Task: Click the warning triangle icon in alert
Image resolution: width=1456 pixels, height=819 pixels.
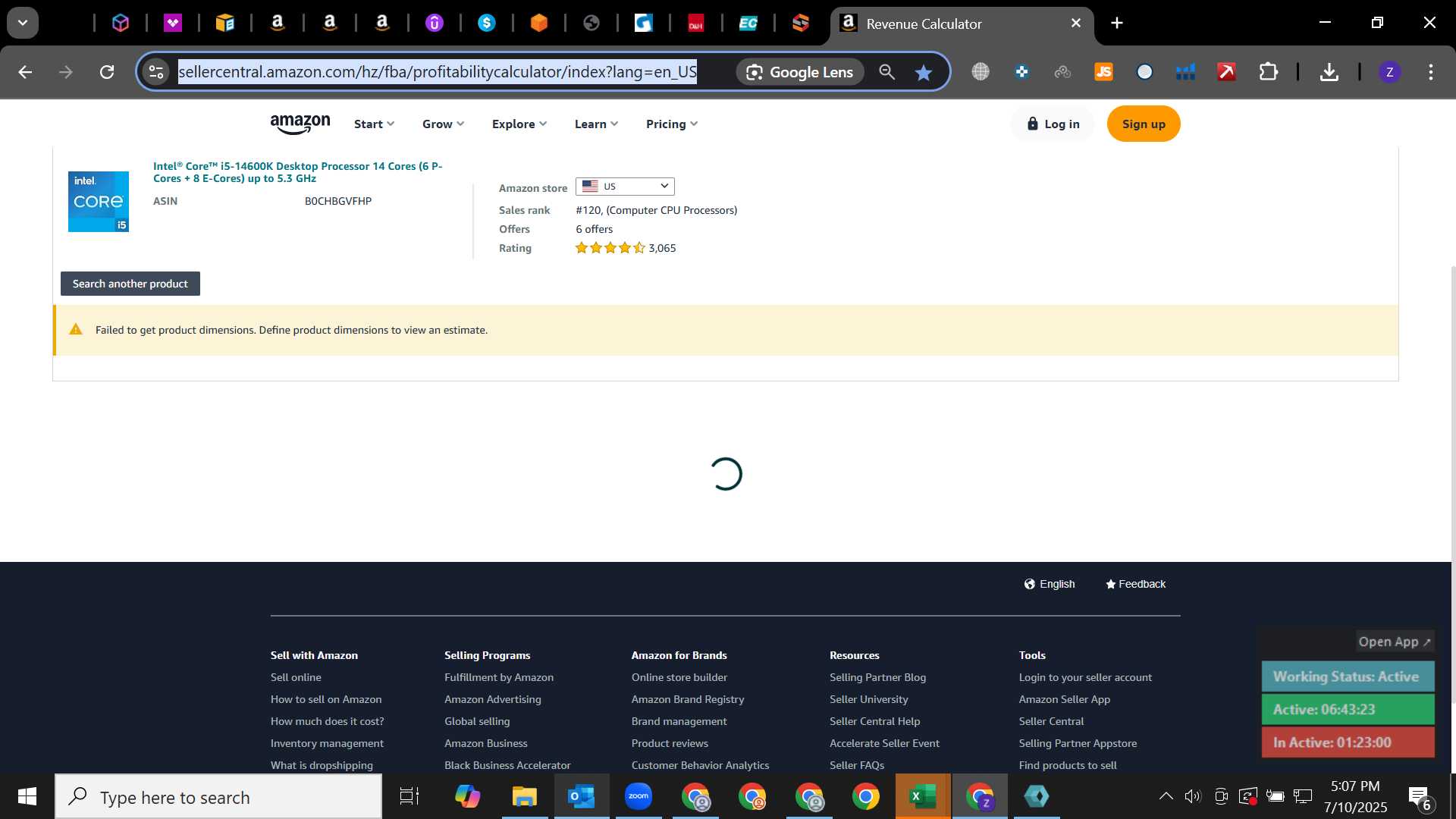Action: pyautogui.click(x=76, y=329)
